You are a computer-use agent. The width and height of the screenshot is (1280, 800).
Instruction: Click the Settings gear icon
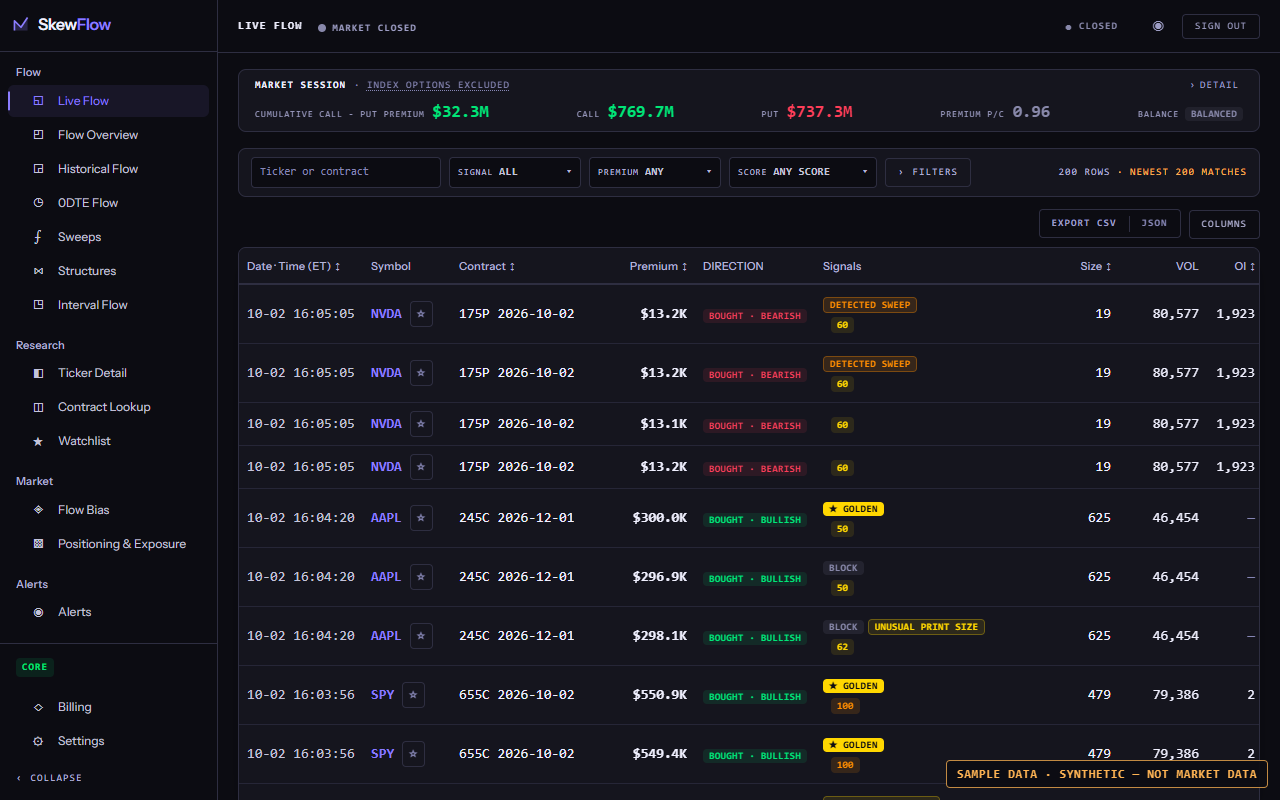pyautogui.click(x=38, y=741)
